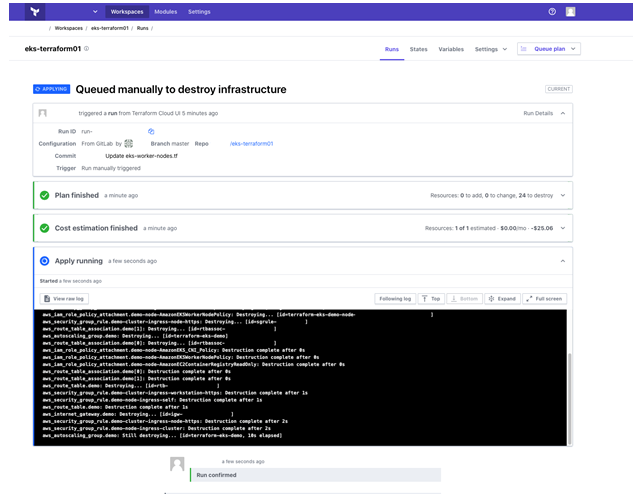Open the Queue plan dropdown
This screenshot has height=501, width=643.
548,48
